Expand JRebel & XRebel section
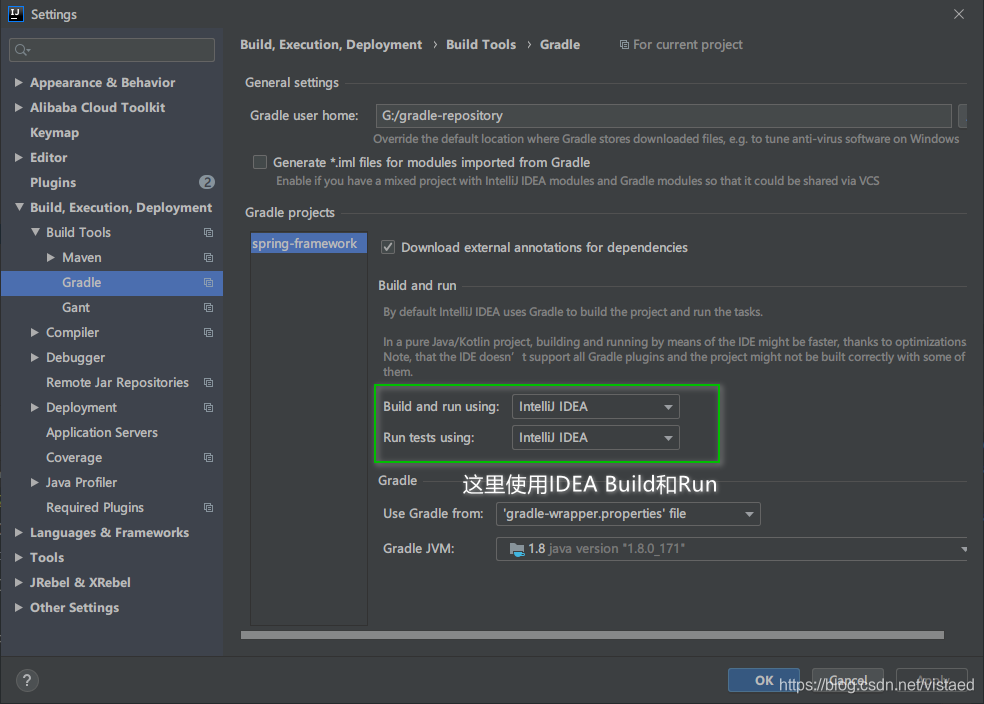 [x=19, y=582]
